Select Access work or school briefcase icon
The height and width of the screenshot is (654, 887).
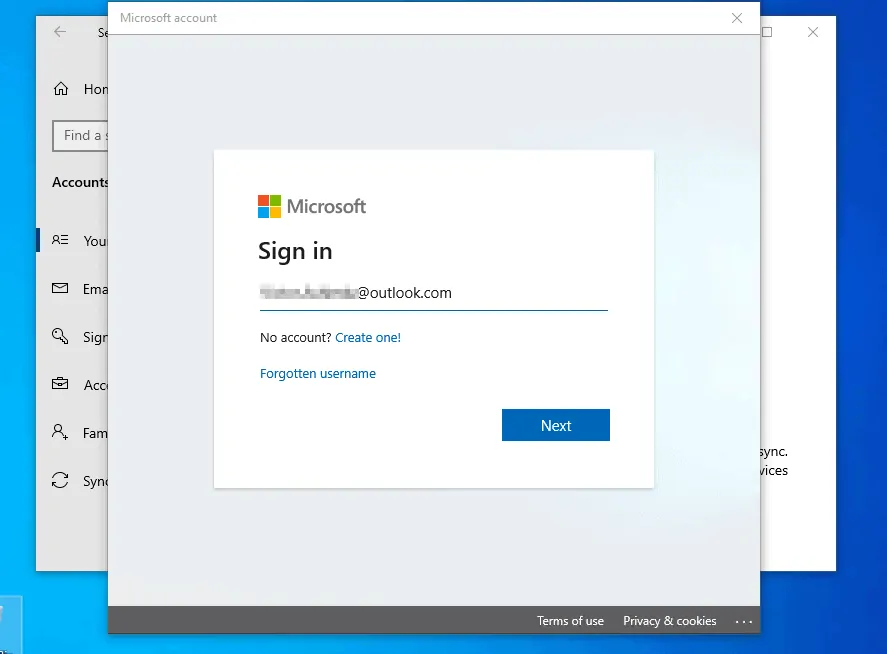[x=60, y=384]
